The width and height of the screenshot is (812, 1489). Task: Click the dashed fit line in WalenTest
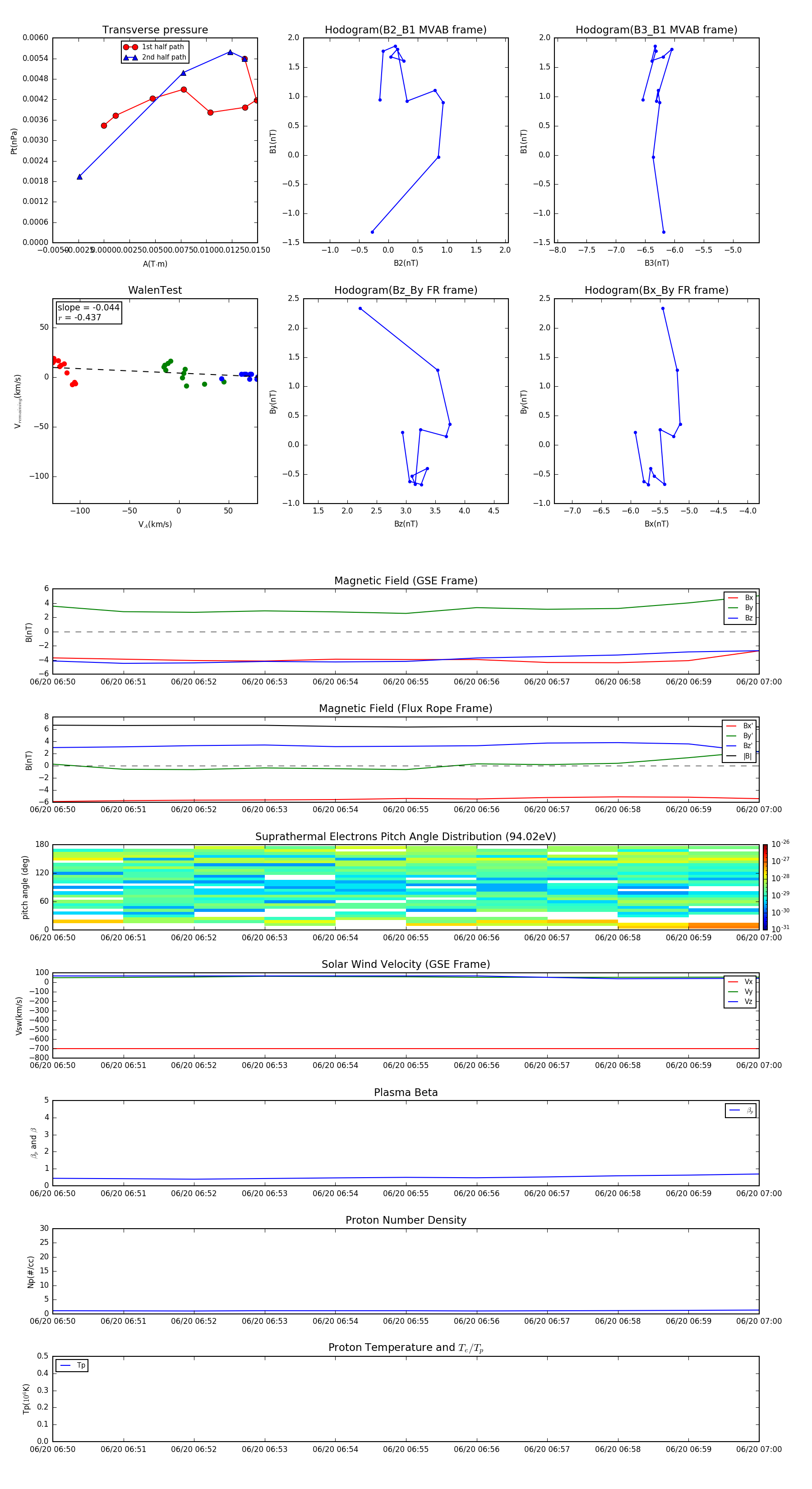[155, 372]
